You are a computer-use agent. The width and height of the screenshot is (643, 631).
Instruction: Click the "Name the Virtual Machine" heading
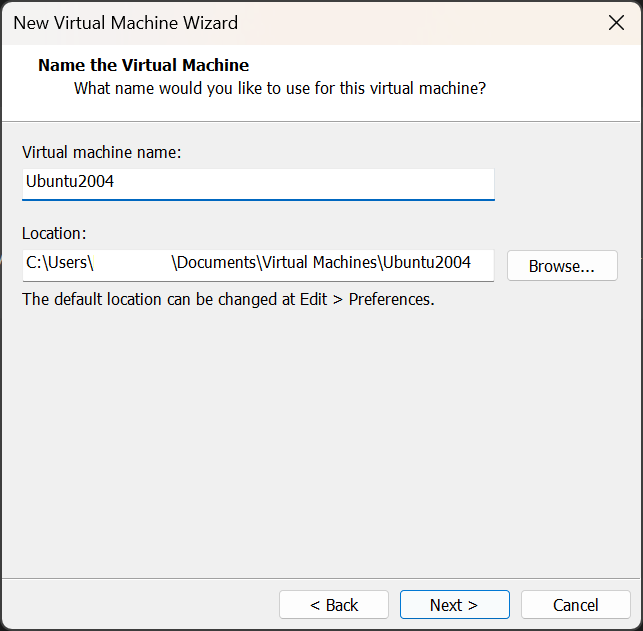143,65
